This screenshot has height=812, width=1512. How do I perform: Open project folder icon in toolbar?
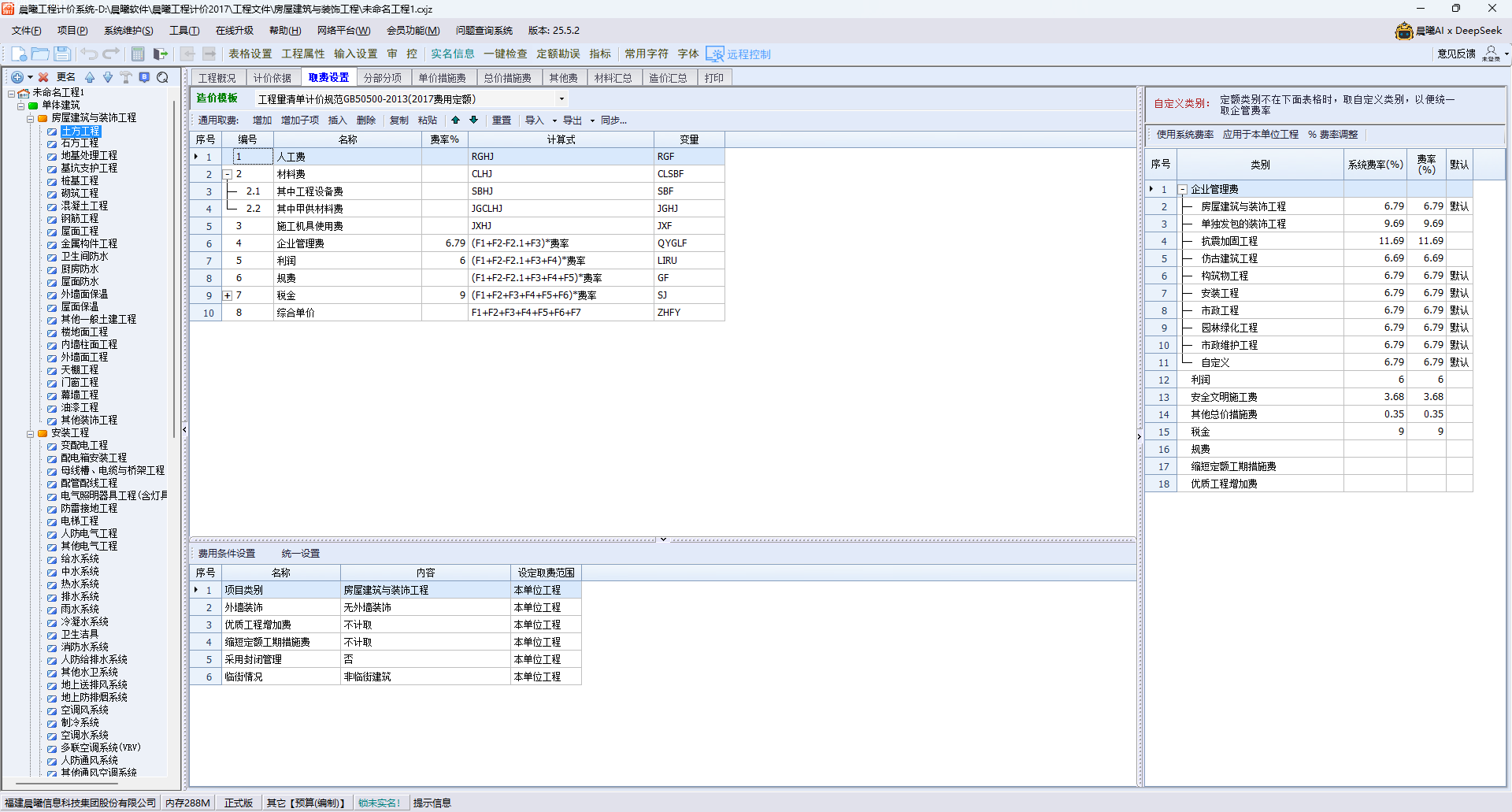(x=40, y=54)
